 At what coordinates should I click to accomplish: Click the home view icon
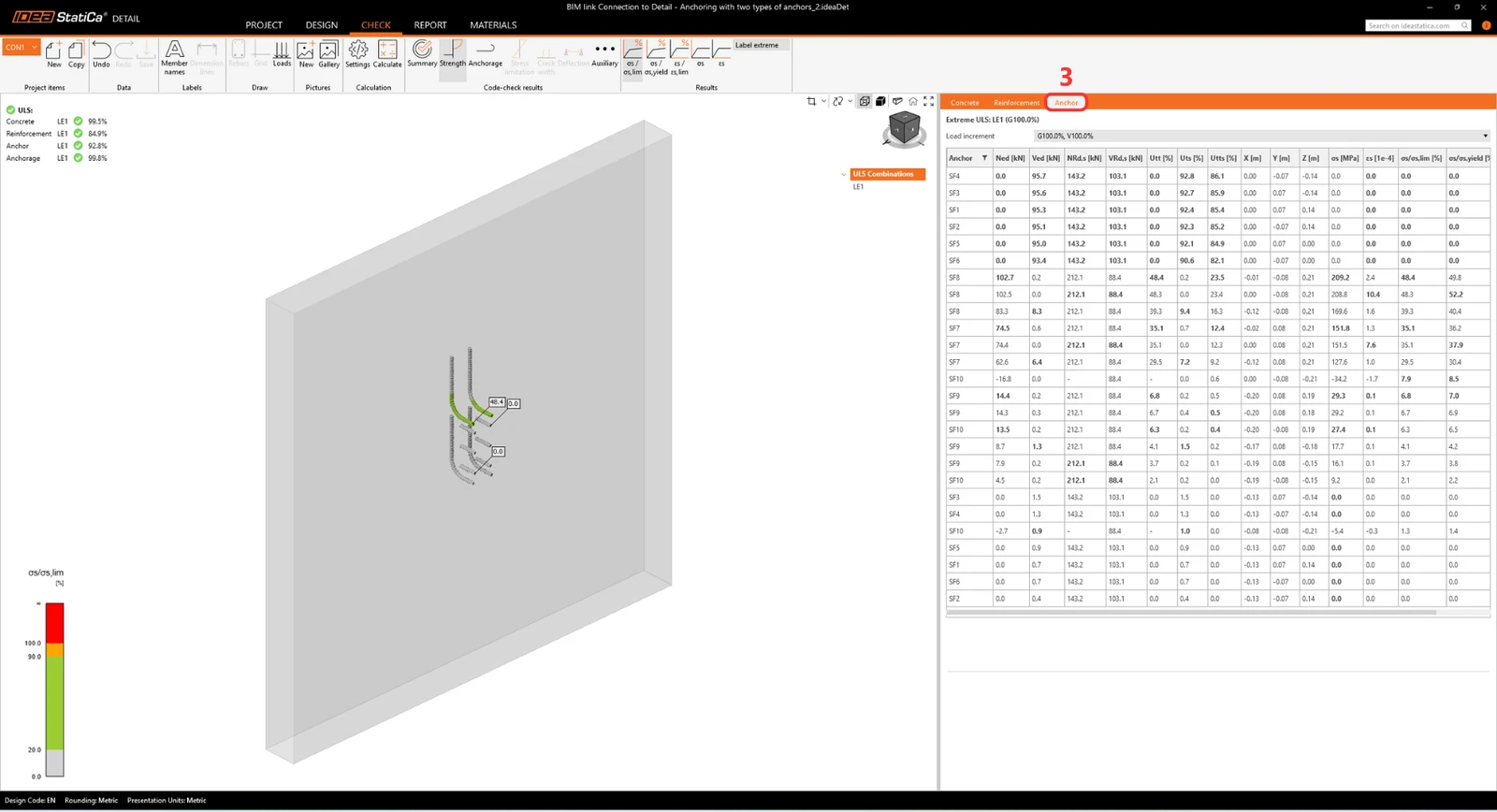click(913, 101)
